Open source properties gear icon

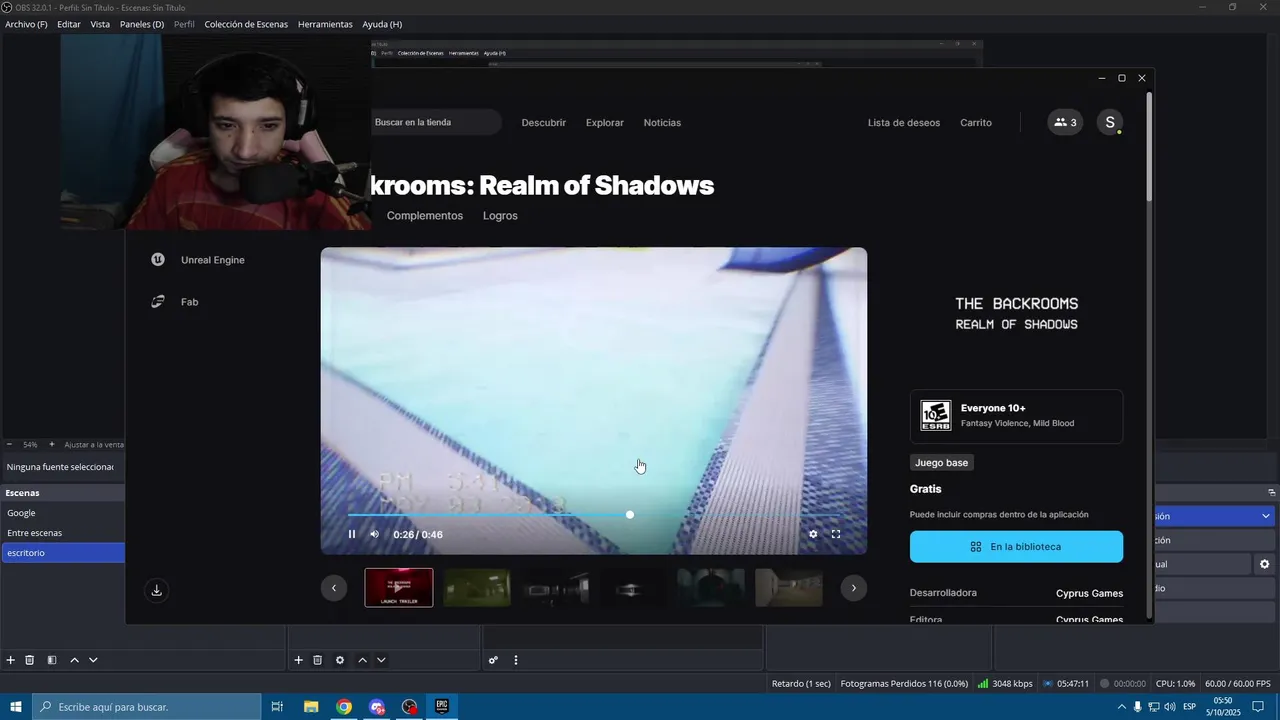coord(340,660)
